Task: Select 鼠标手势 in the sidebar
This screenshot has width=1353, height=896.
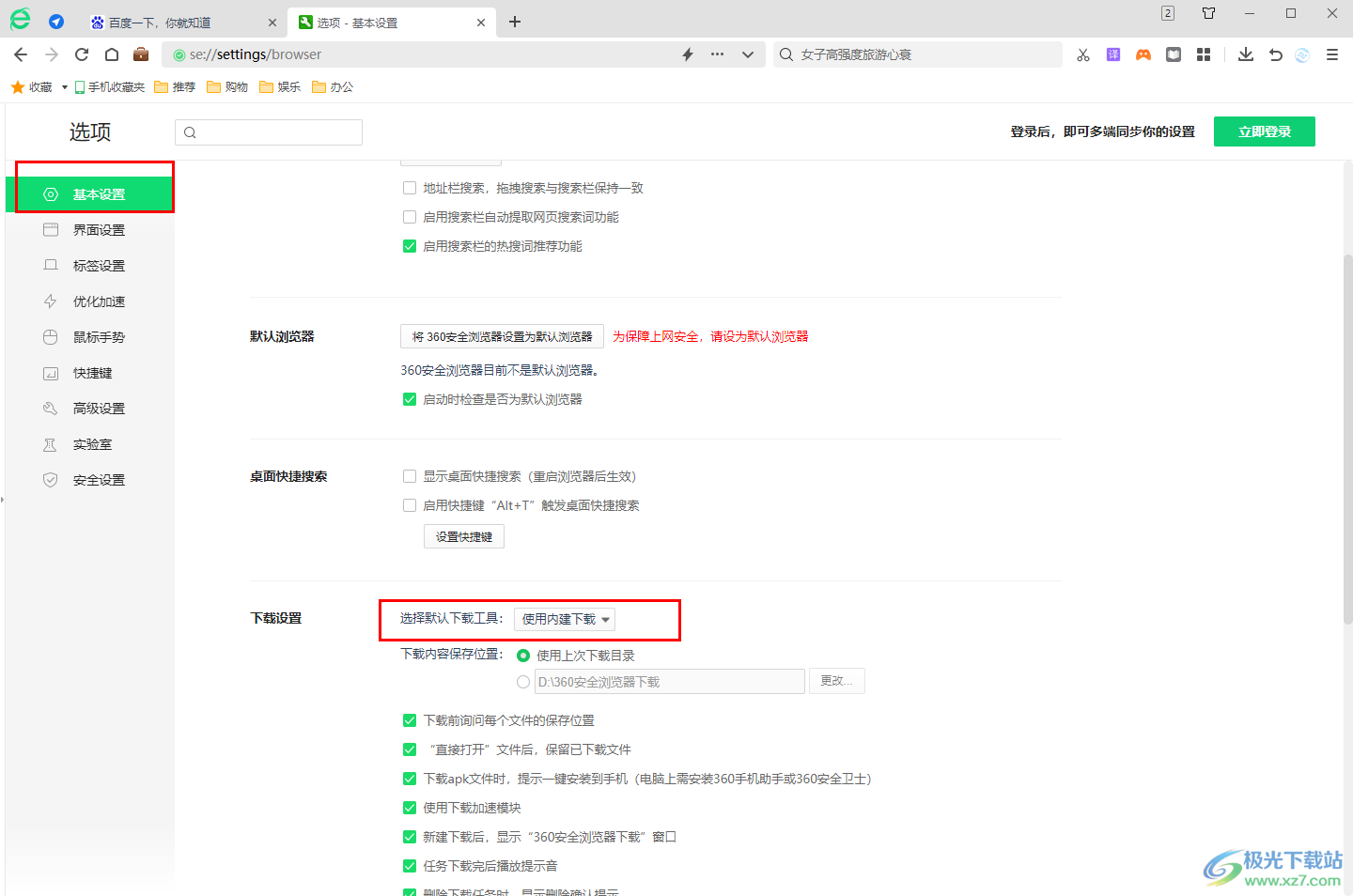Action: [x=90, y=337]
